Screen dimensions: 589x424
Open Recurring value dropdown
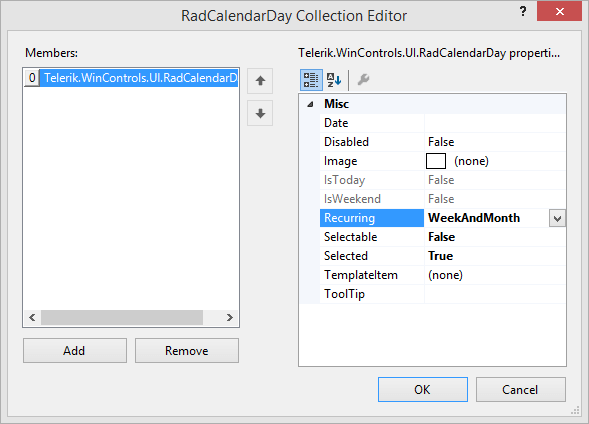tap(557, 218)
